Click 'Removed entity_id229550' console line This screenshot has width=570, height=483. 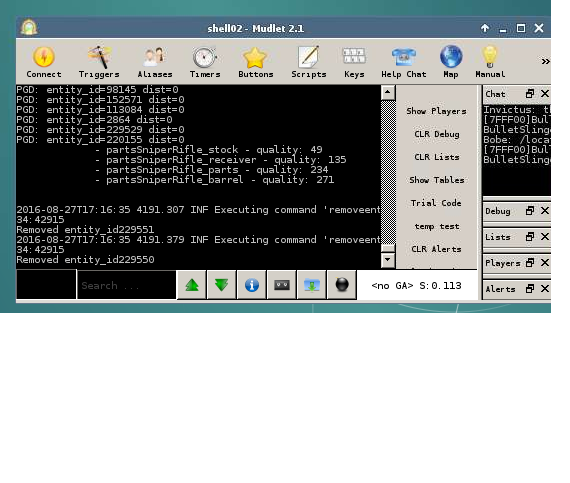click(x=85, y=259)
